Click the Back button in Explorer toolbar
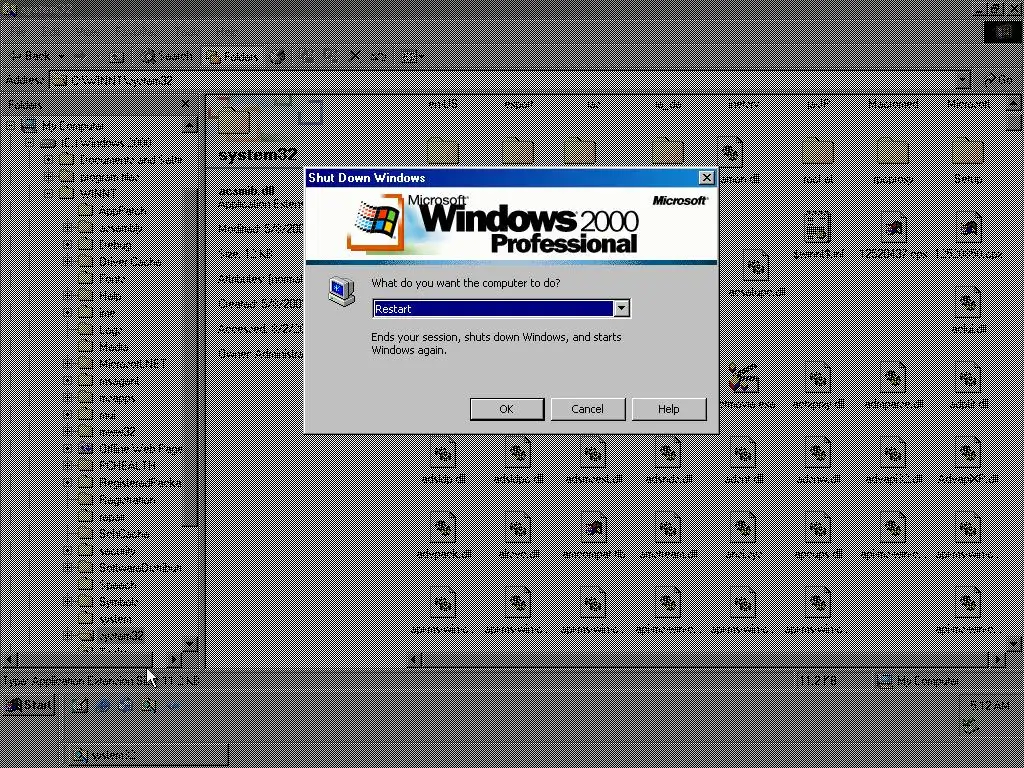1024x768 pixels. coord(31,56)
